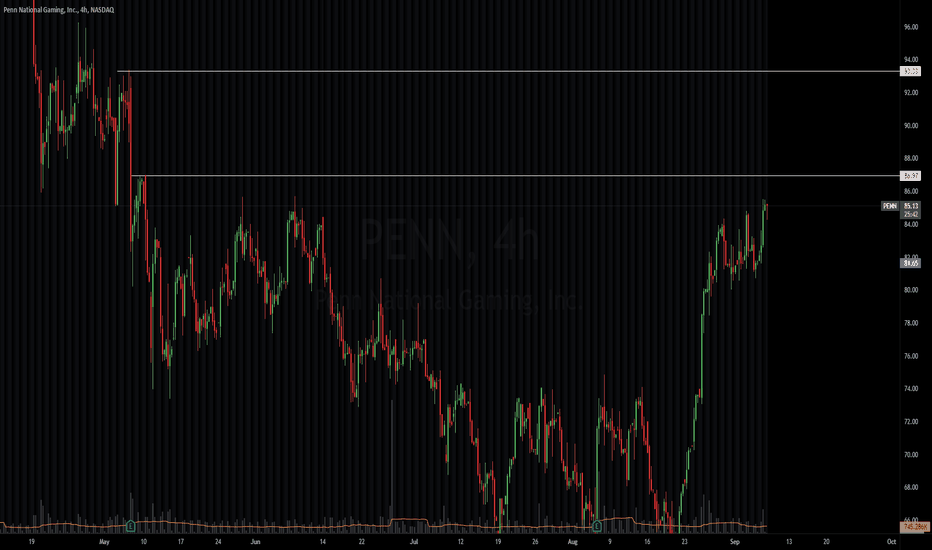Click 74.00 on the price axis
This screenshot has height=550, width=932.
point(911,389)
